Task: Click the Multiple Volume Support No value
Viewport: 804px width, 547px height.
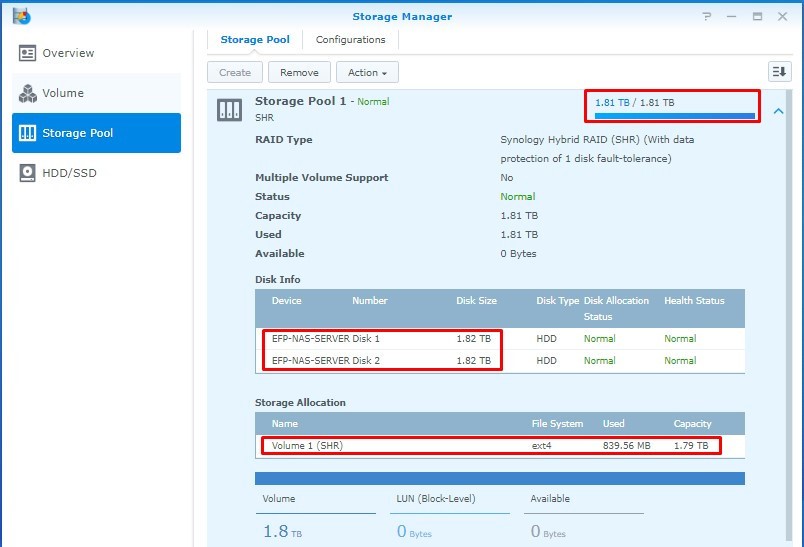Action: pos(507,178)
